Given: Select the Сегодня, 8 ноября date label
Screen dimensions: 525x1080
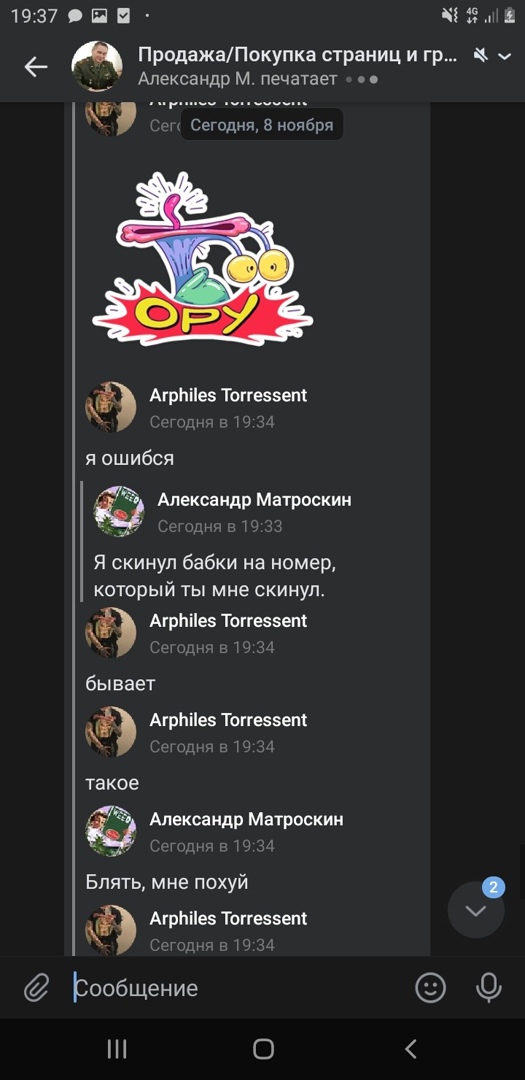Looking at the screenshot, I should click(x=262, y=125).
